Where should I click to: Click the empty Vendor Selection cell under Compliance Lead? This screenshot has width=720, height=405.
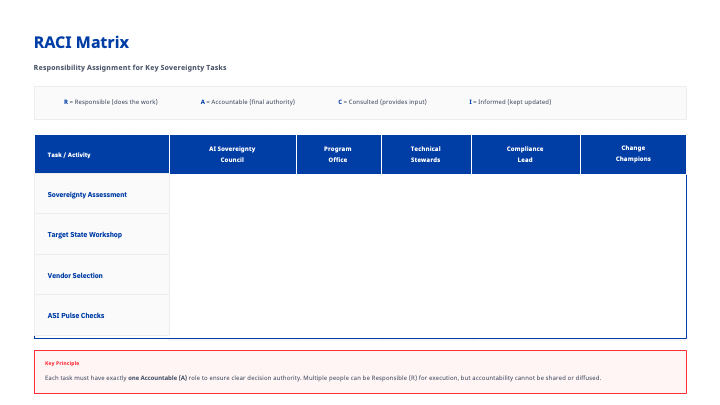point(525,275)
